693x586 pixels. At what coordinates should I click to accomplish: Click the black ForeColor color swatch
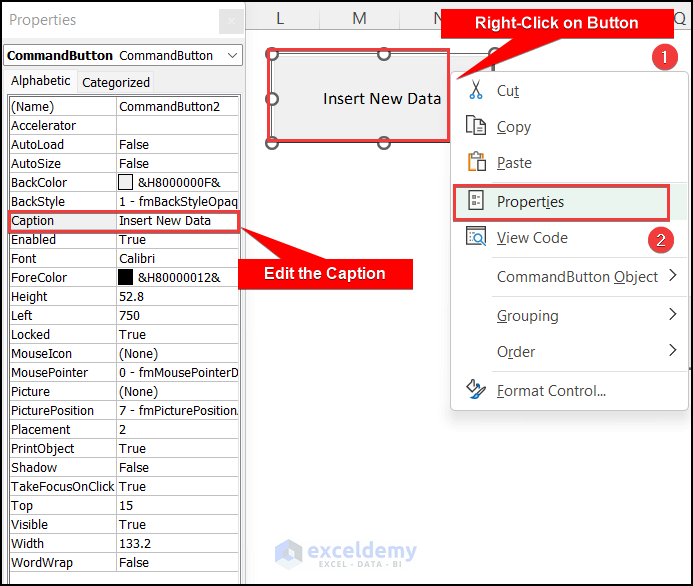click(126, 277)
